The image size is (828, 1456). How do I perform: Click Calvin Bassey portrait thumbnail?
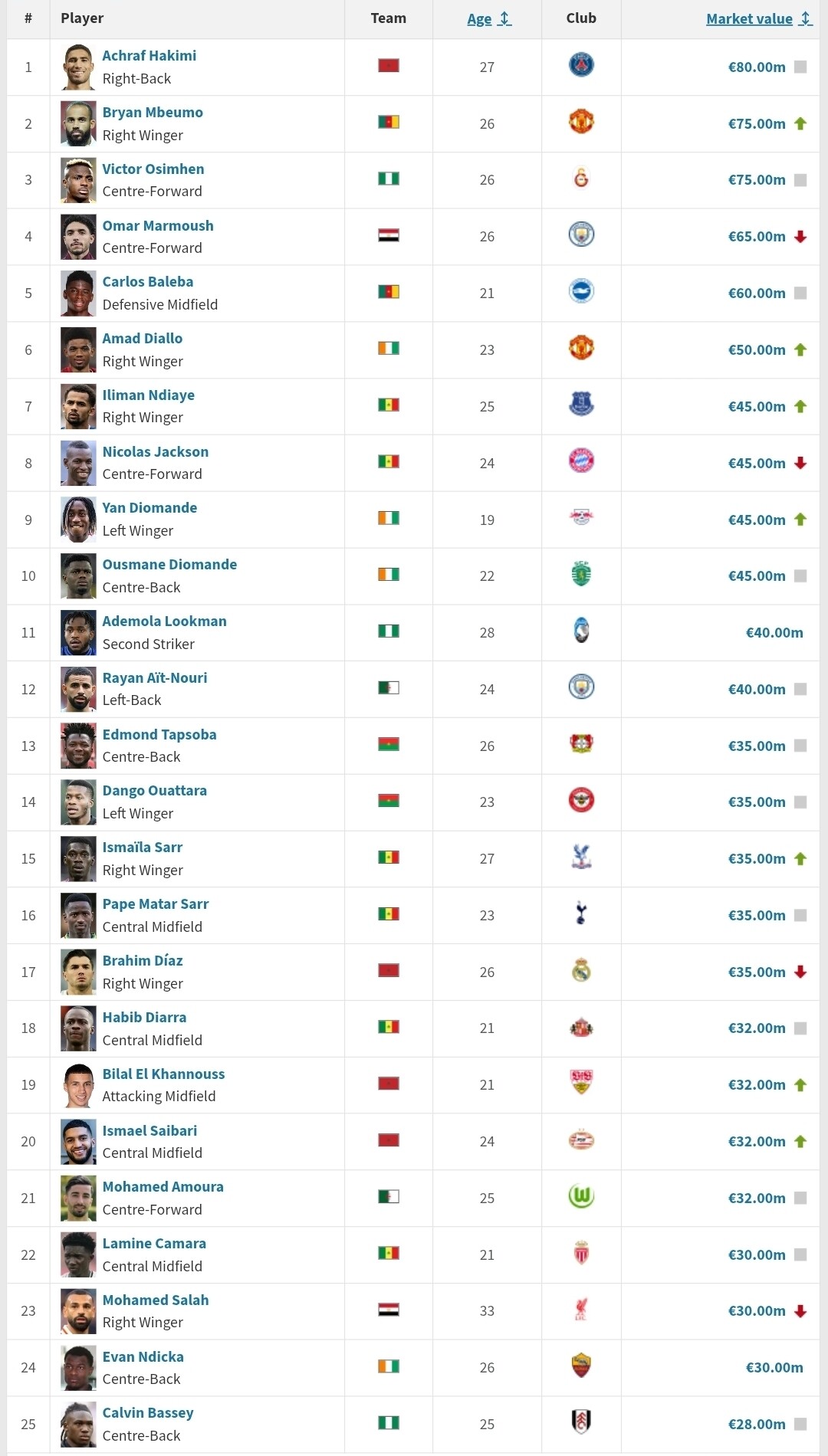(x=78, y=1424)
